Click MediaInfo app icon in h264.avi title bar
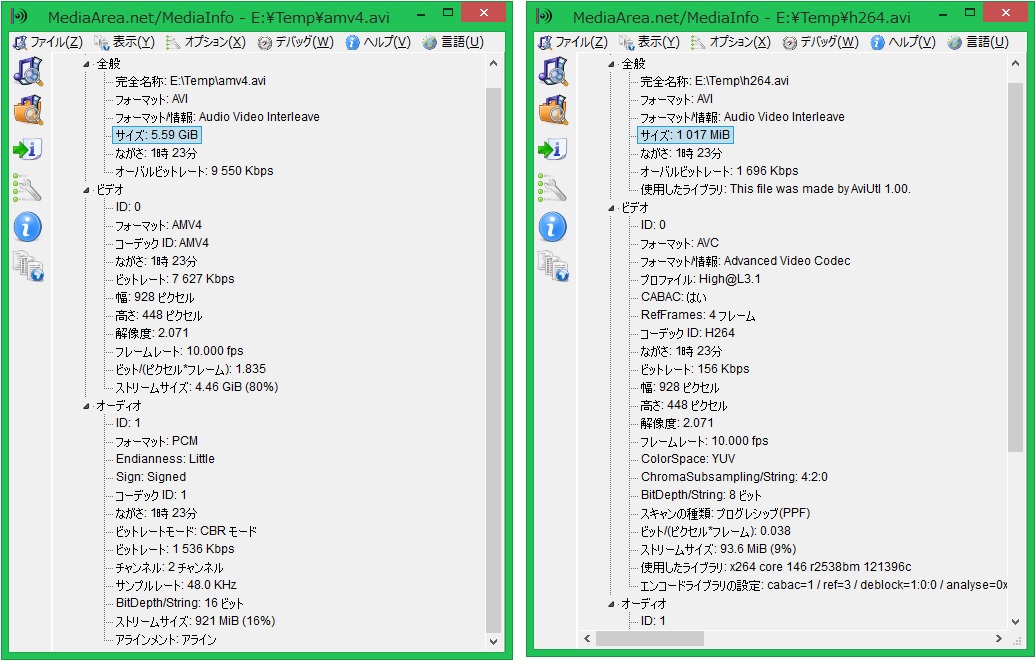This screenshot has width=1036, height=661. (544, 16)
